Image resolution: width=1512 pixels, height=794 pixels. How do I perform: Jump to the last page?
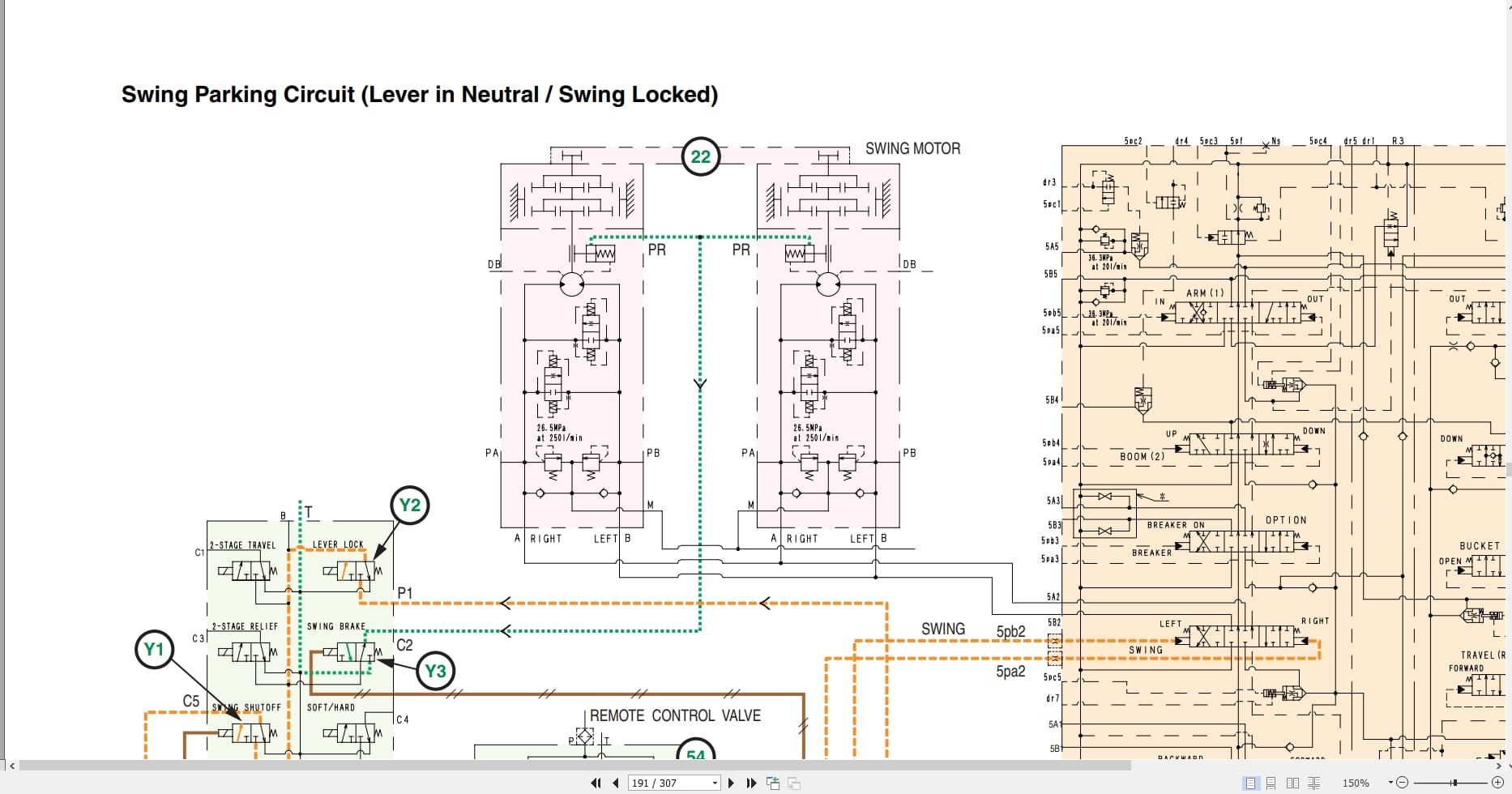751,783
